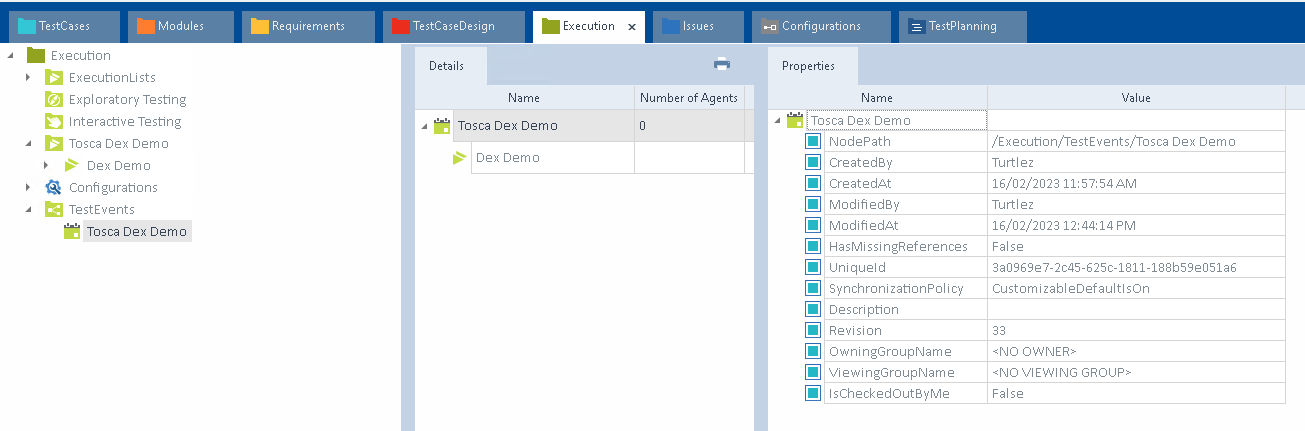1305x431 pixels.
Task: Click the calendar icon beside Tosca Dex Demo in Details
Action: 442,126
